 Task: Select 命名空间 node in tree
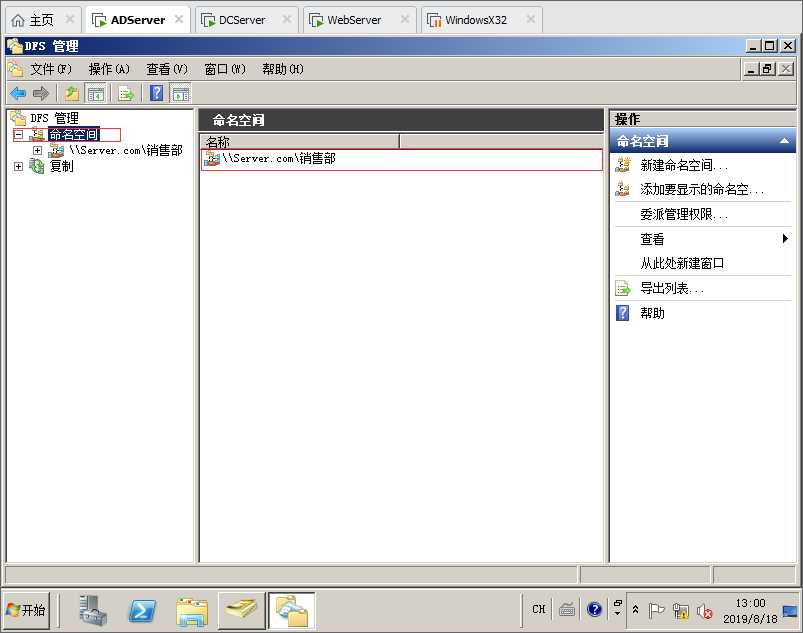pyautogui.click(x=74, y=135)
